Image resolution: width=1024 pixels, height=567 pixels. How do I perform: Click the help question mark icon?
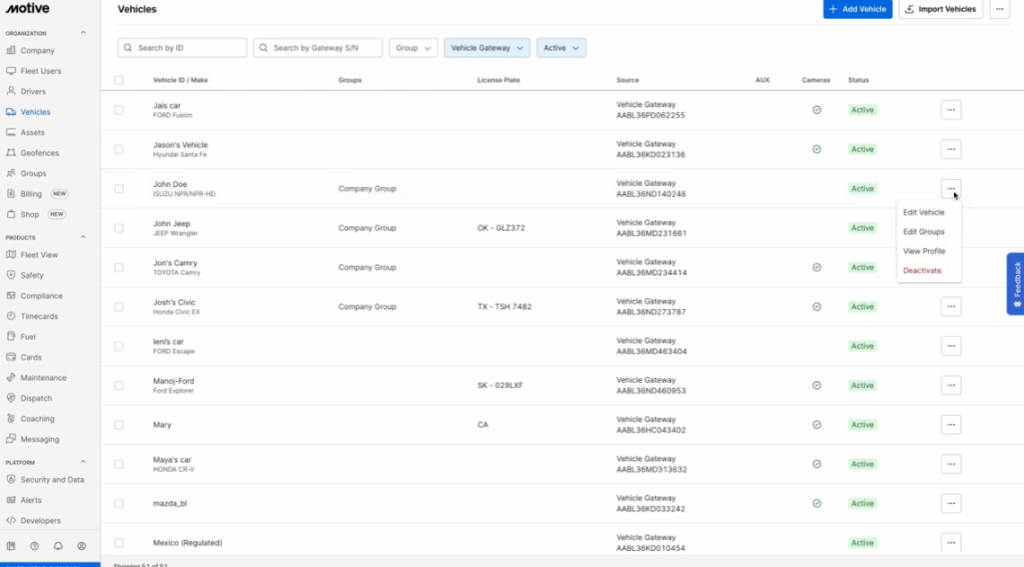click(34, 546)
